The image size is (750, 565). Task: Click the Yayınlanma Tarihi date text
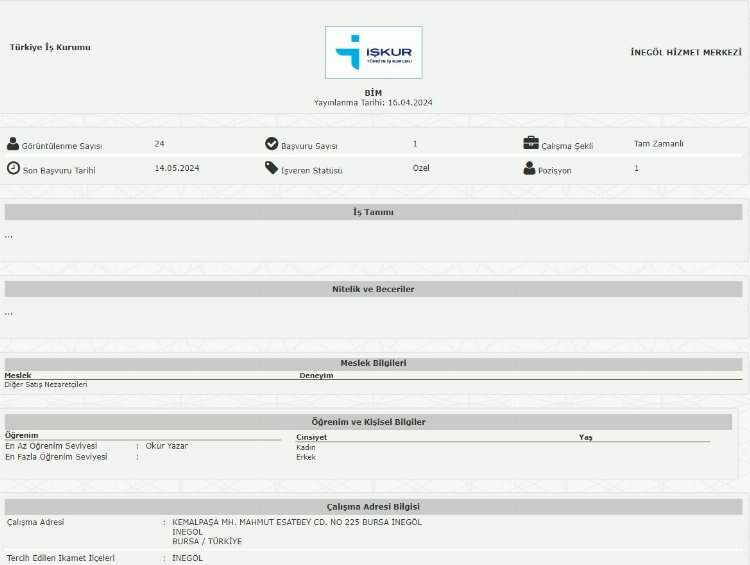[373, 102]
